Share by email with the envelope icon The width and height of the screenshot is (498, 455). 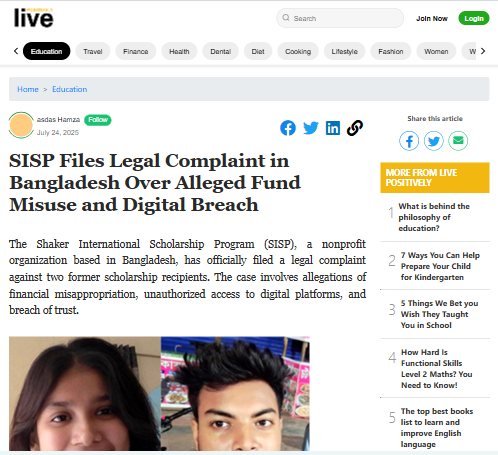pyautogui.click(x=458, y=141)
